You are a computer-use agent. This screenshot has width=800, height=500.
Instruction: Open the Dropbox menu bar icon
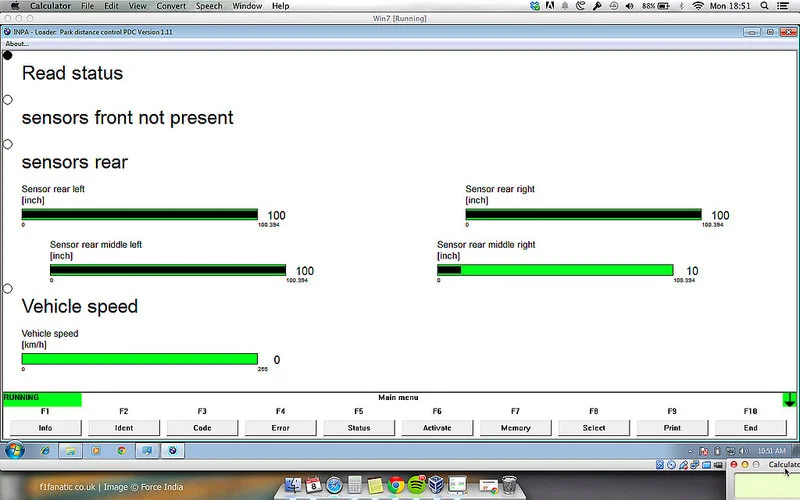pyautogui.click(x=535, y=6)
